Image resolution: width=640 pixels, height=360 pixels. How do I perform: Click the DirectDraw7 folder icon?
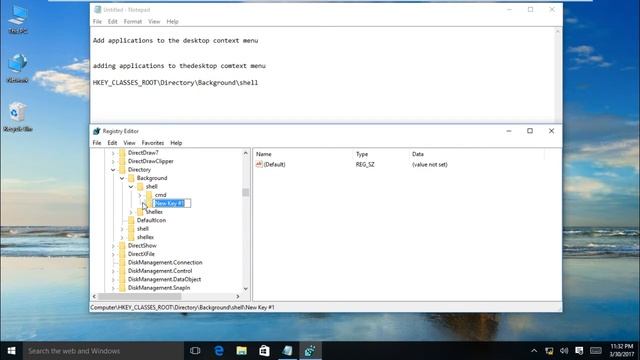pos(122,153)
